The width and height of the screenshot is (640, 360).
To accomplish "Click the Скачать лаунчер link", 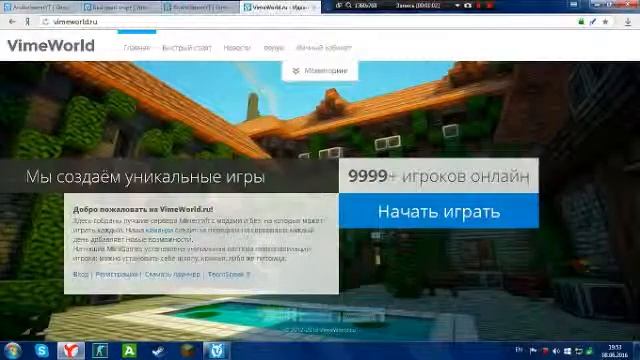I will (x=172, y=274).
